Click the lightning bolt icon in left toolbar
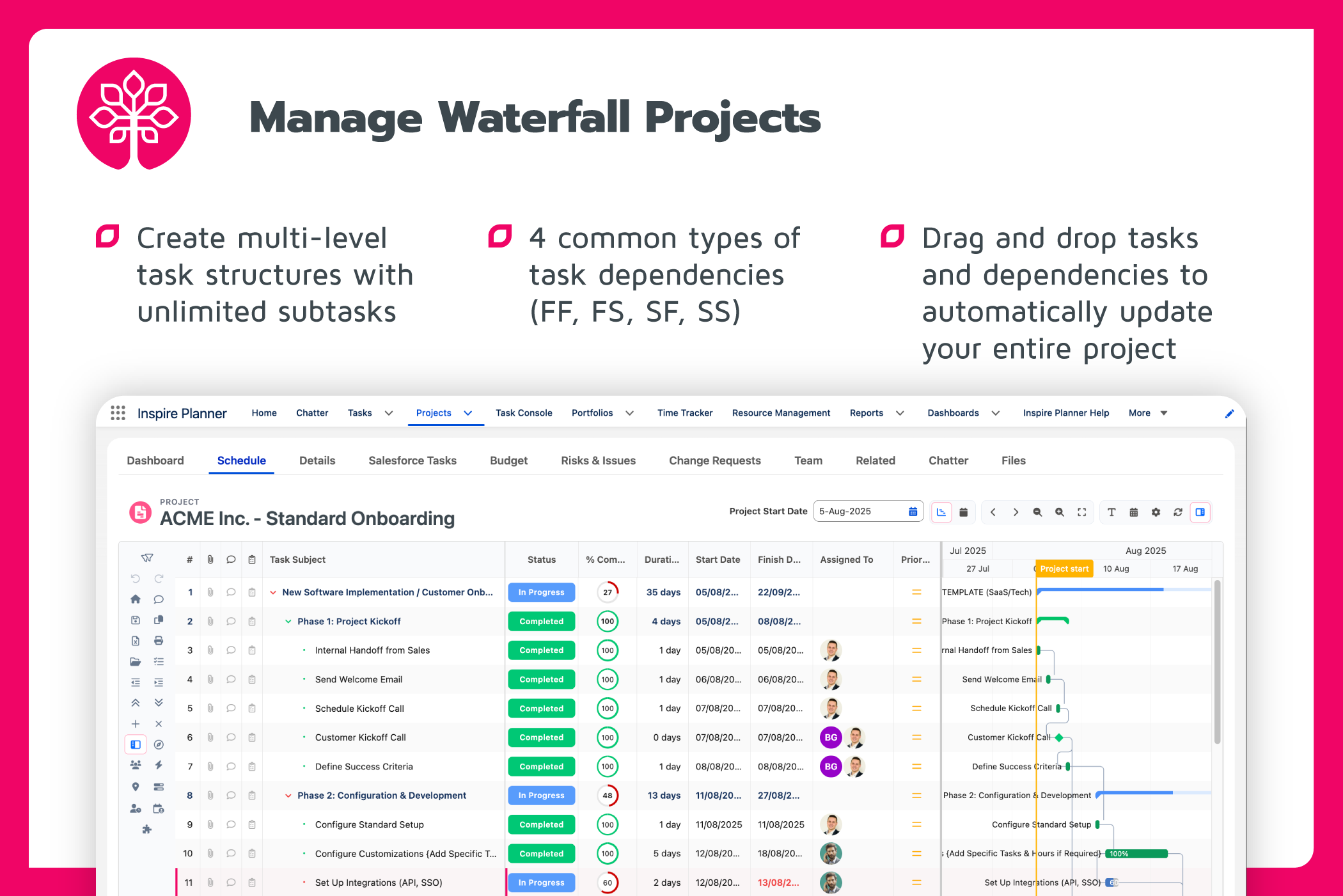1343x896 pixels. click(x=159, y=765)
